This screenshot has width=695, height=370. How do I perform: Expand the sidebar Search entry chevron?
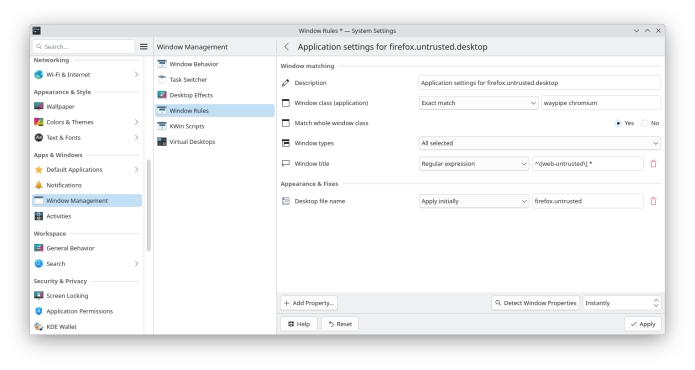point(137,264)
